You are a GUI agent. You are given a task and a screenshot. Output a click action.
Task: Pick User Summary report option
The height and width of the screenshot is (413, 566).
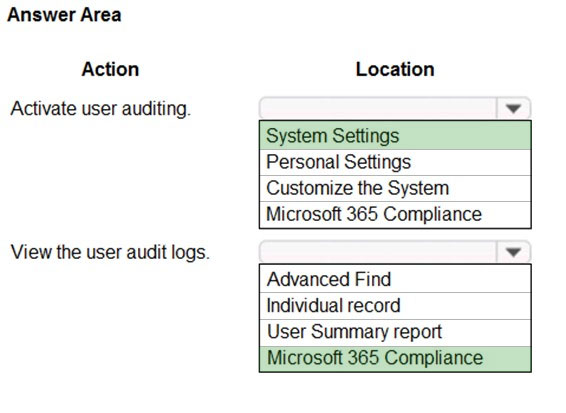[395, 332]
